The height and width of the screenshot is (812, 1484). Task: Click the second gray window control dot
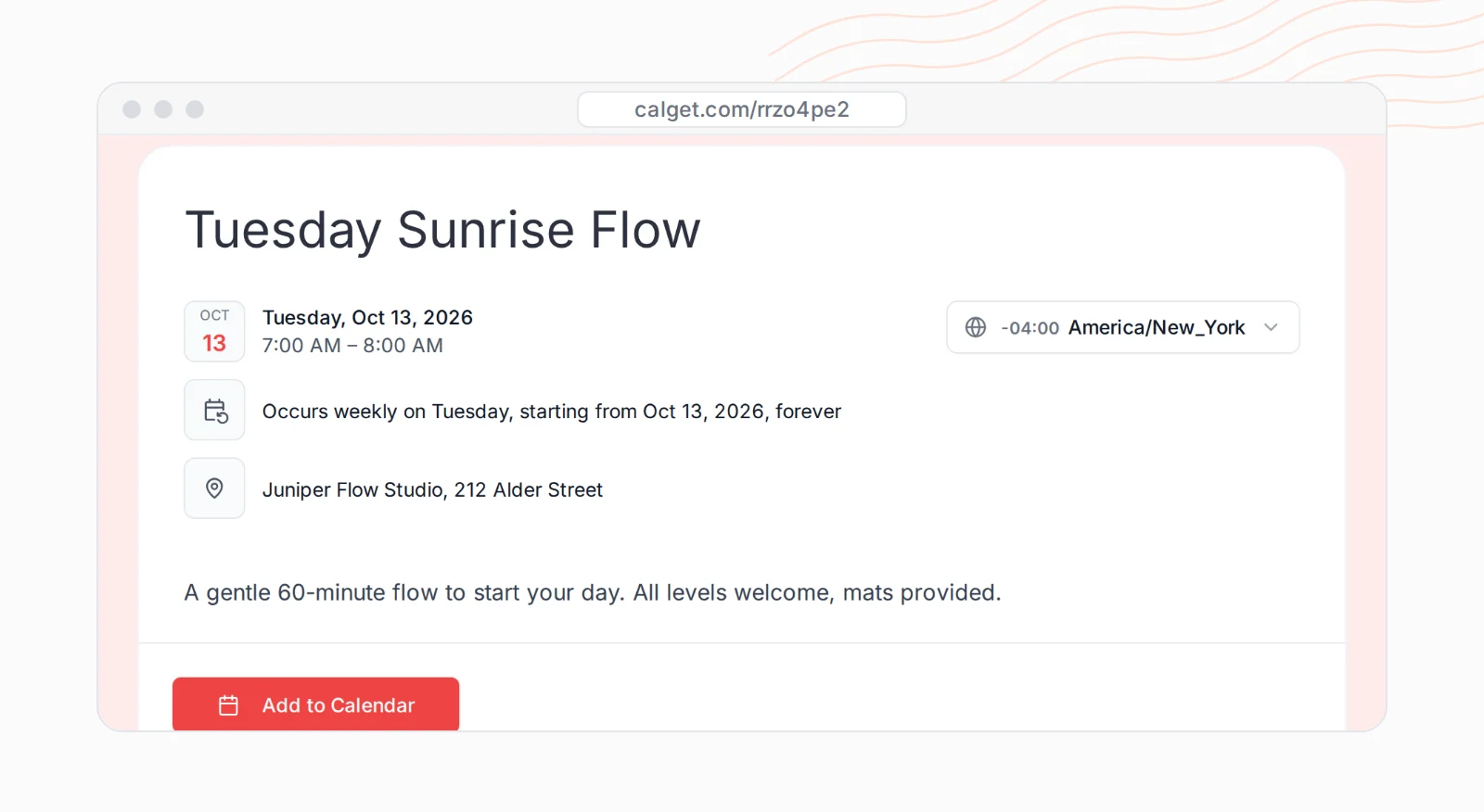[x=163, y=109]
